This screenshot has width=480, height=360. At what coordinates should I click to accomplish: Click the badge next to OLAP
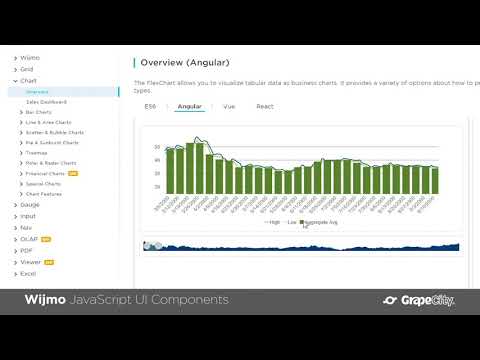coord(46,239)
